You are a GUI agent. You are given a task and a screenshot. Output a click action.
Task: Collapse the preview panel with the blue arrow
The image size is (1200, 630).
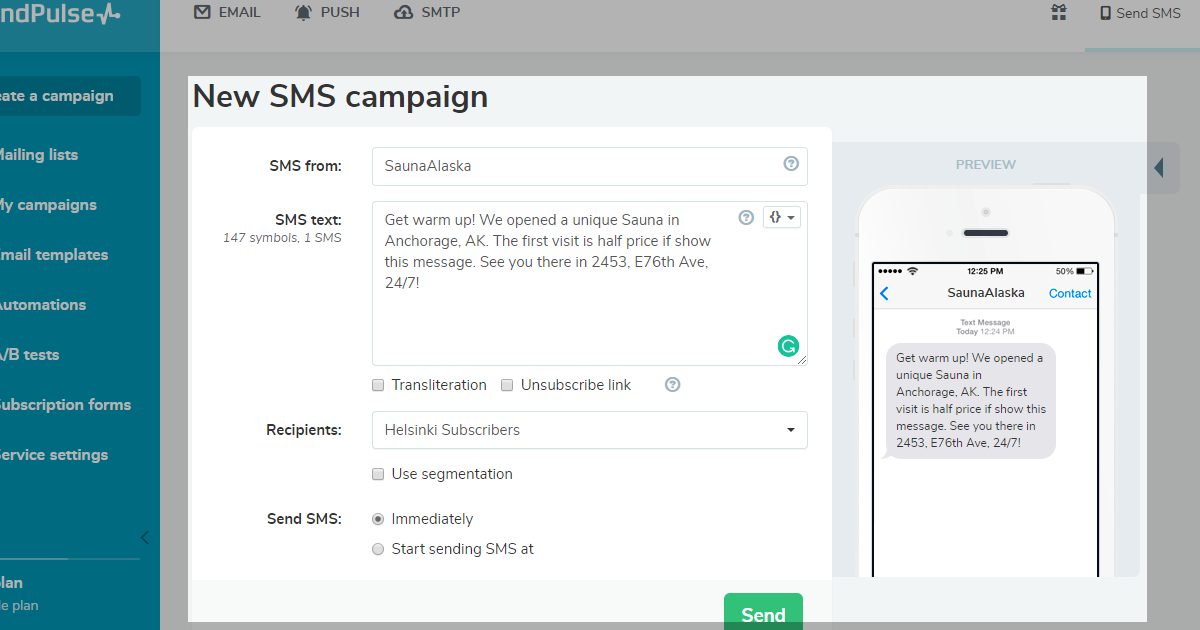pos(1160,167)
